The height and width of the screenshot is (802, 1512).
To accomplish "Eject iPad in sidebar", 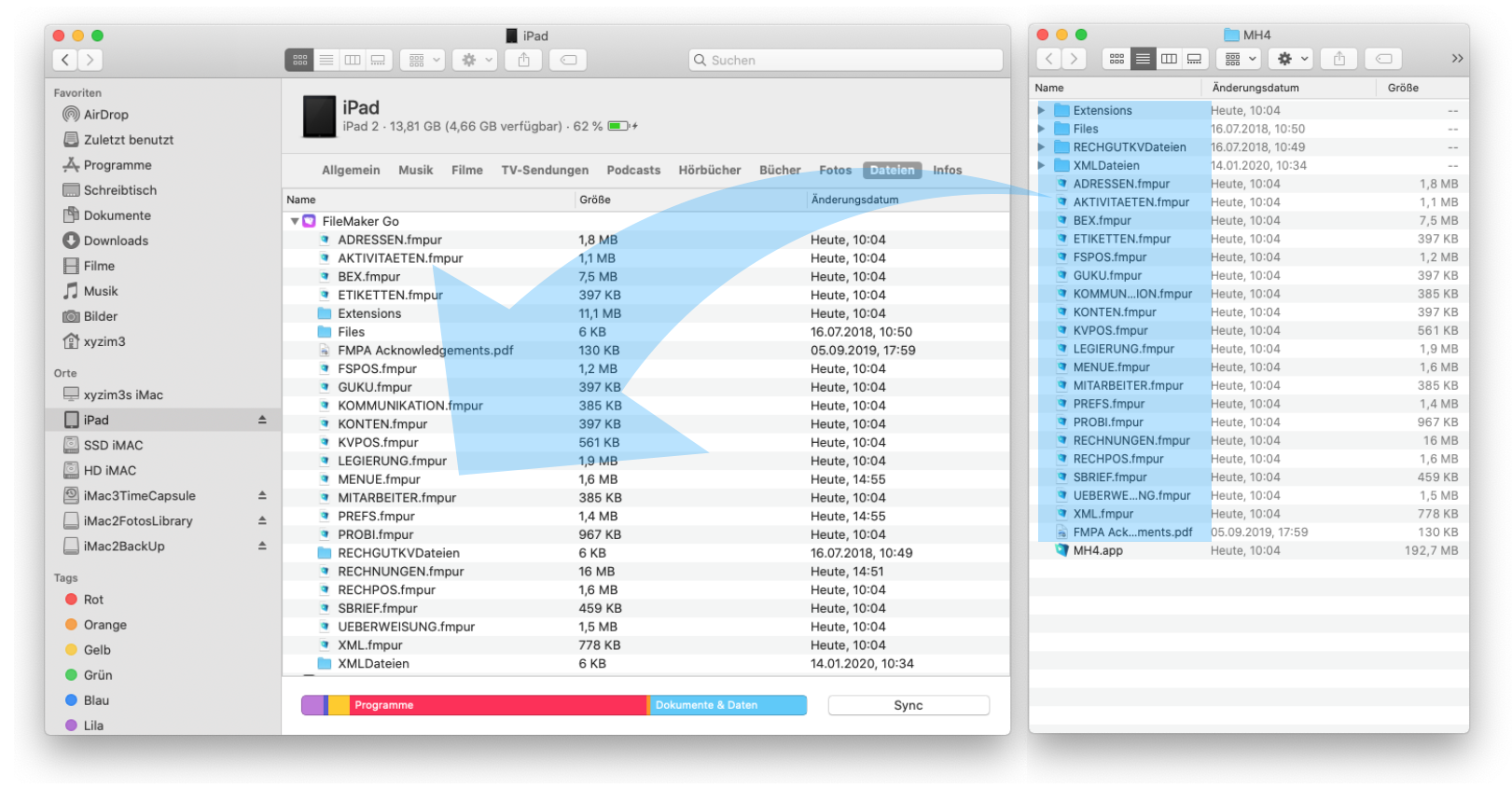I will tap(262, 421).
